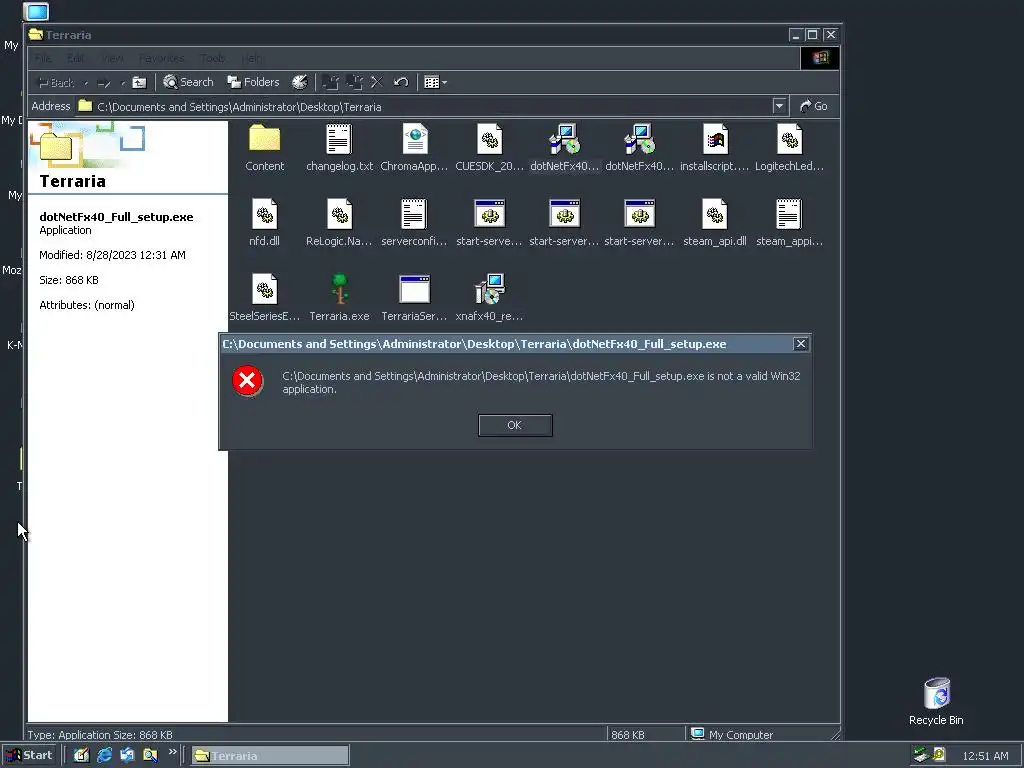Click the Windows logo throbber icon
Image resolution: width=1024 pixels, height=768 pixels.
(820, 58)
